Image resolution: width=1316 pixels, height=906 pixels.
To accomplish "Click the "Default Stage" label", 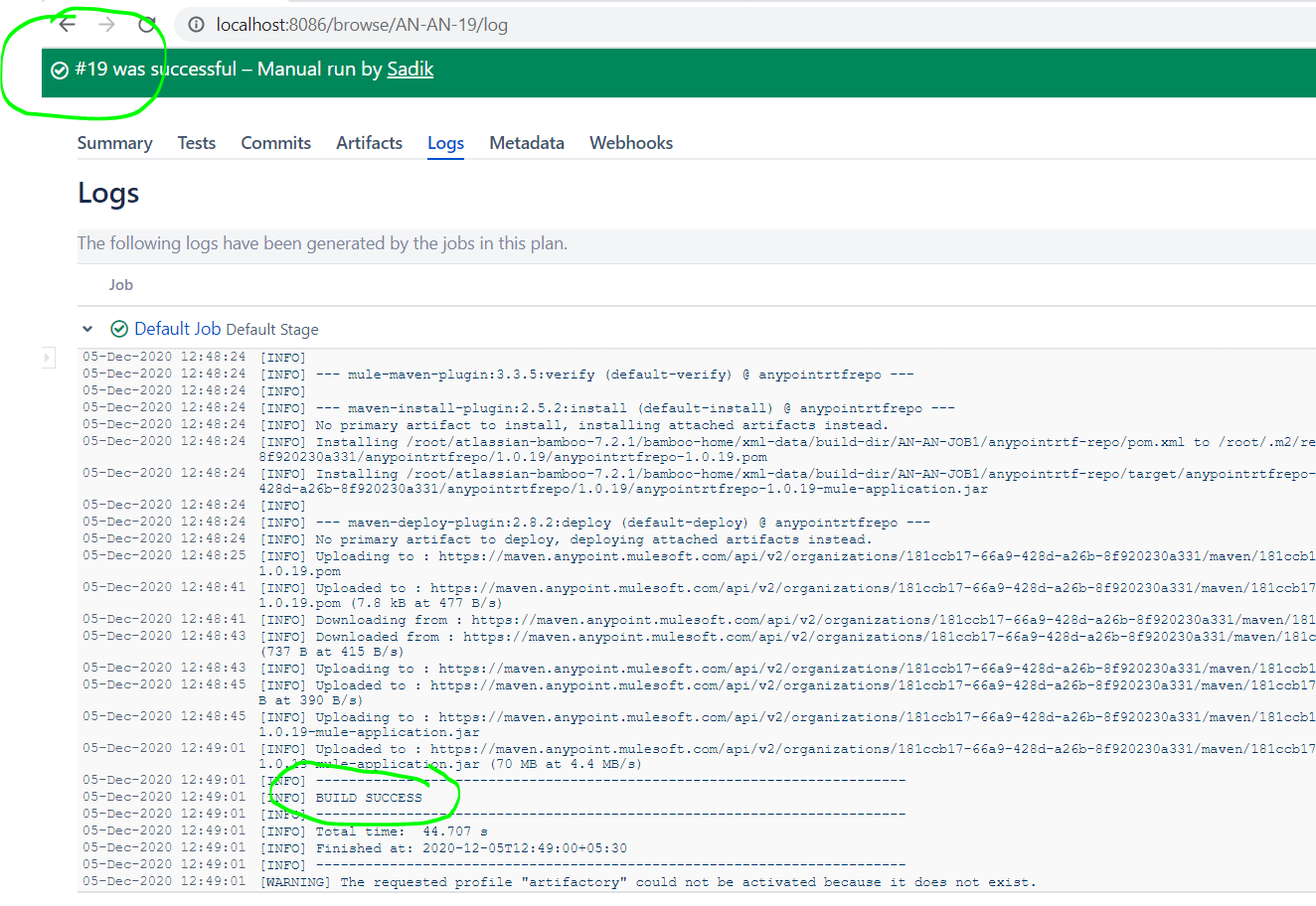I will 272,330.
